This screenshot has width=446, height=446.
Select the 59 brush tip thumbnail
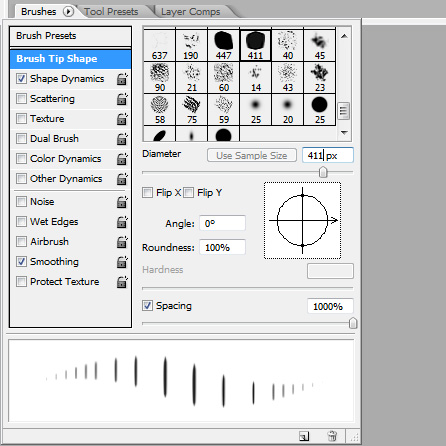point(224,109)
